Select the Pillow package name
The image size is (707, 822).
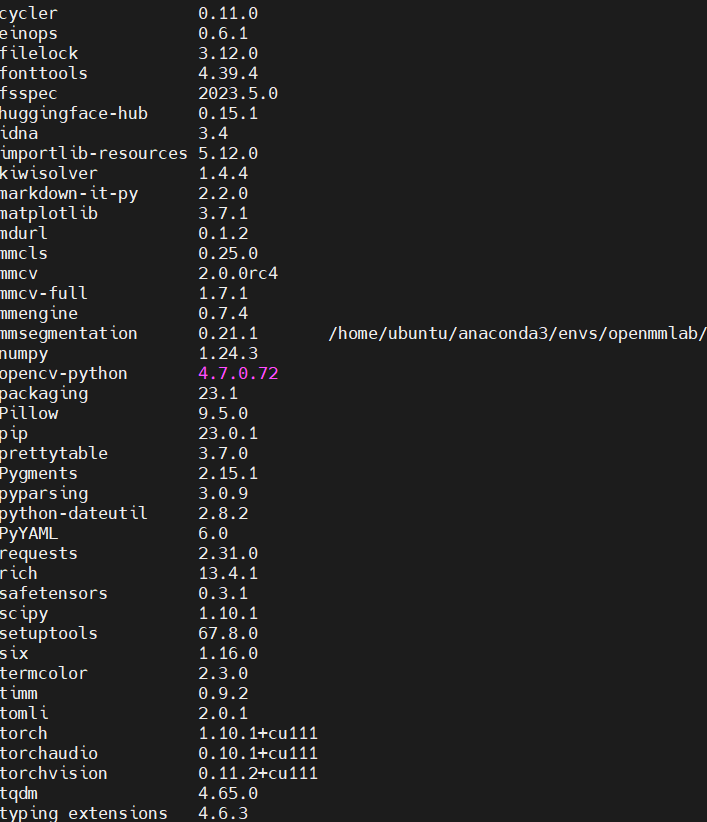(x=29, y=414)
